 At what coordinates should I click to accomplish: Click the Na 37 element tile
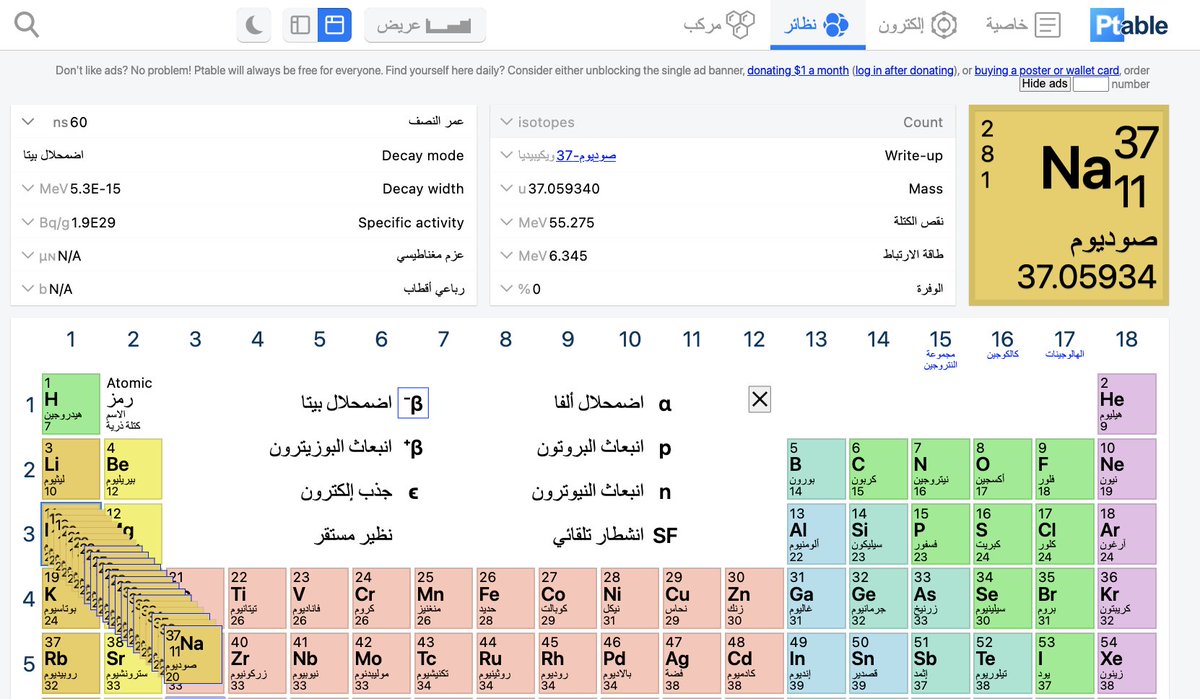point(1069,205)
